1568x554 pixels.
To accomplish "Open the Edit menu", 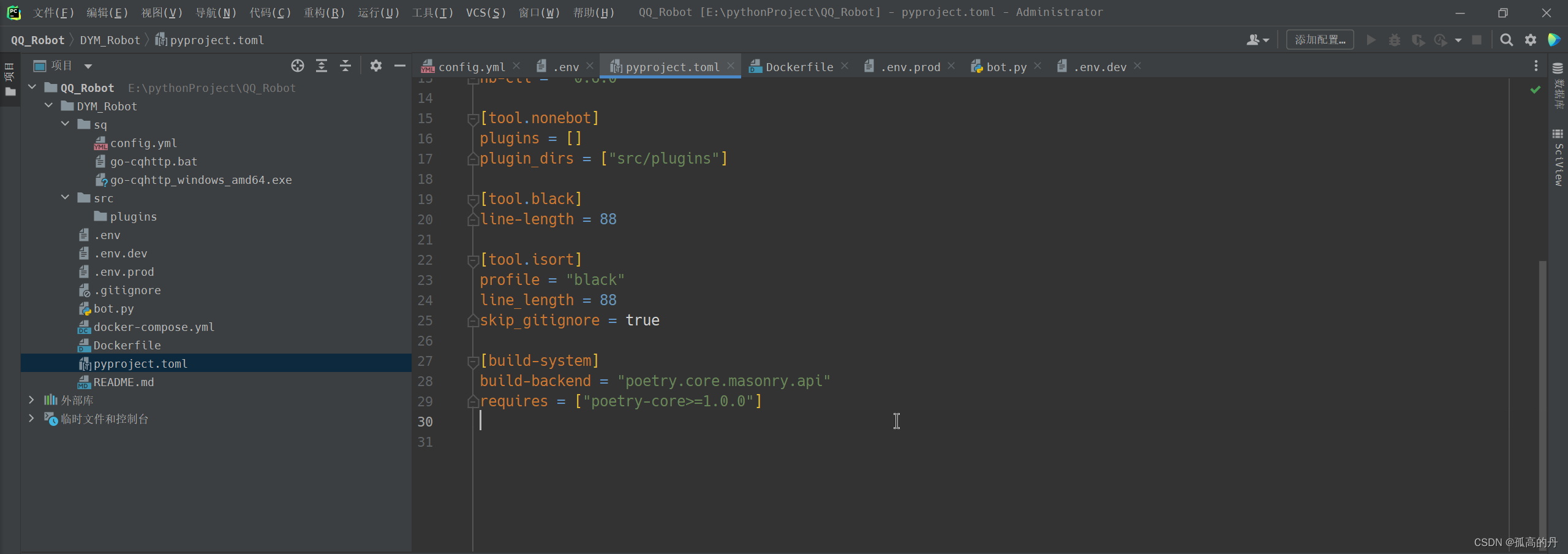I will tap(107, 13).
